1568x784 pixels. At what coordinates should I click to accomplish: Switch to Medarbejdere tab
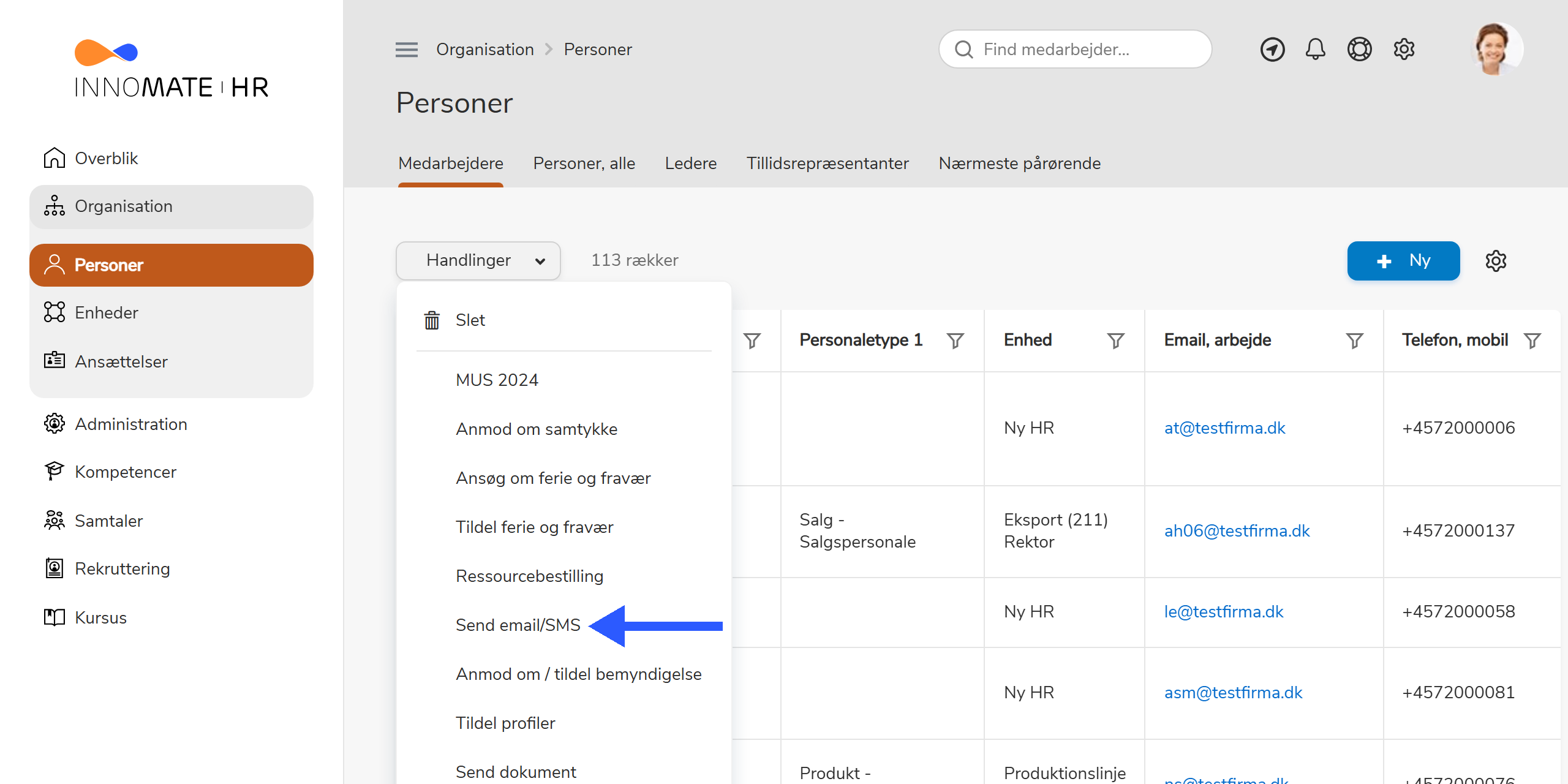coord(451,164)
